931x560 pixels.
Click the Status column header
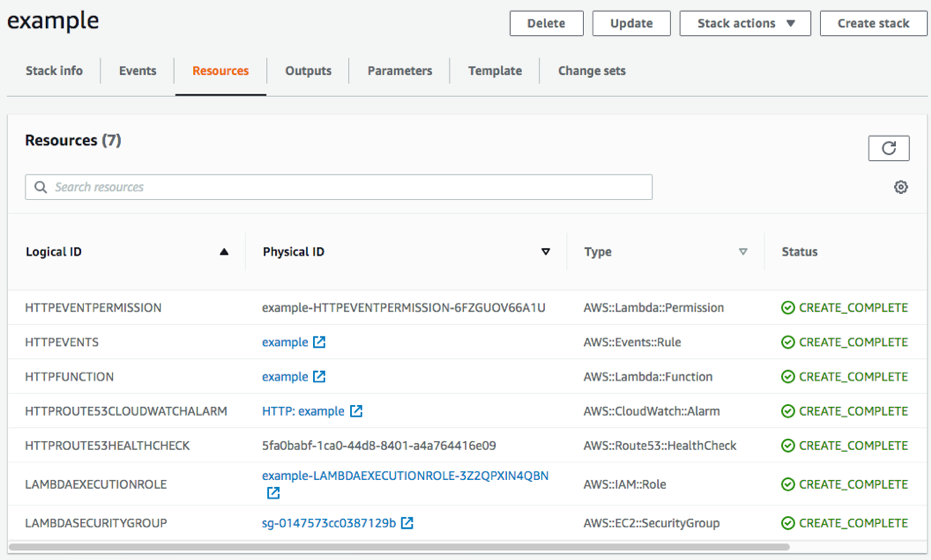pos(799,252)
